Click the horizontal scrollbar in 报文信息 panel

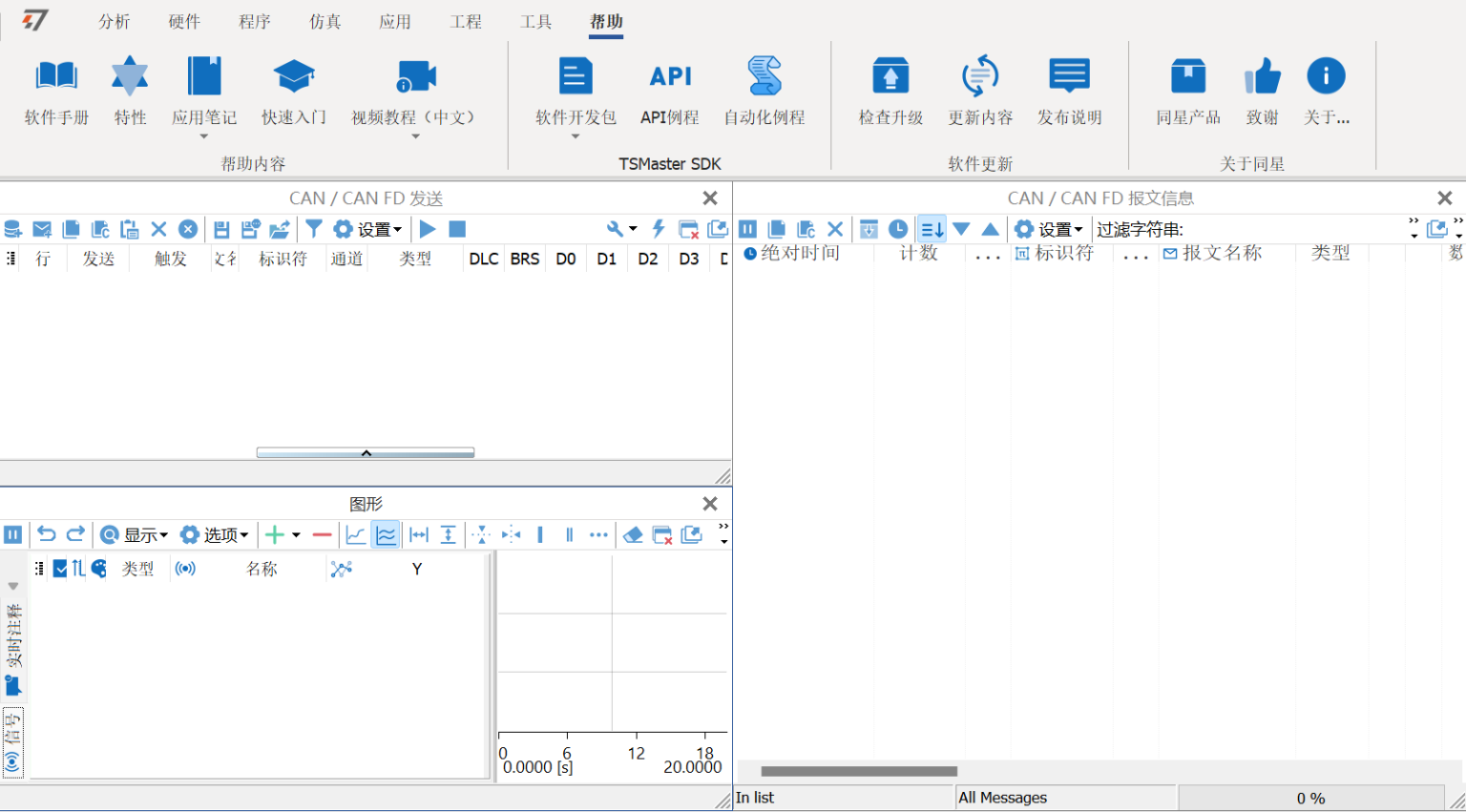858,771
